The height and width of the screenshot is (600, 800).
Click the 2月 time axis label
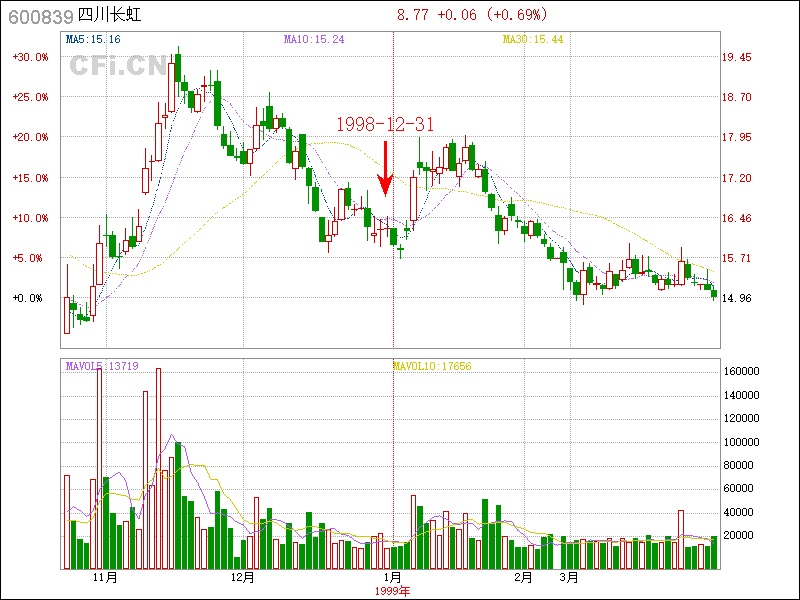click(524, 578)
